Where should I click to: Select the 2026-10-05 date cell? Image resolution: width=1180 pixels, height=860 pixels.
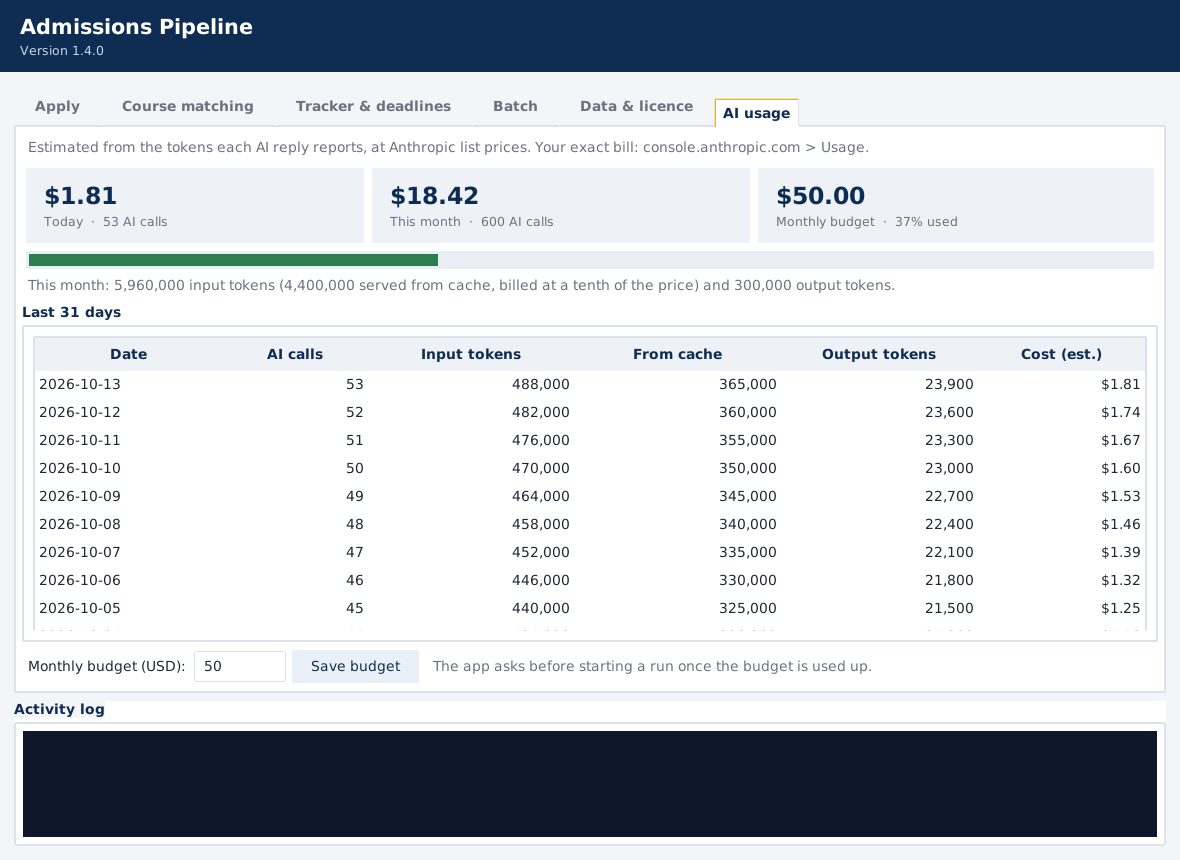pyautogui.click(x=80, y=608)
